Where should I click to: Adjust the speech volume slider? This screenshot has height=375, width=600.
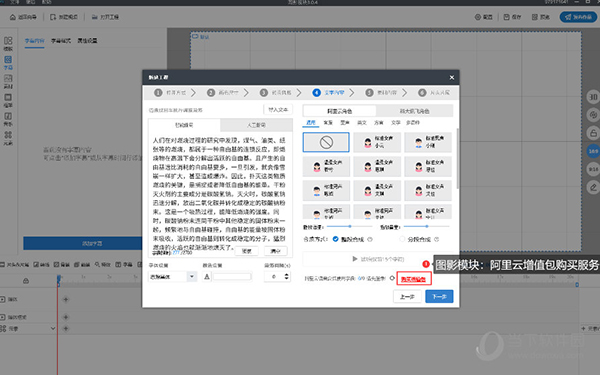pos(426,227)
